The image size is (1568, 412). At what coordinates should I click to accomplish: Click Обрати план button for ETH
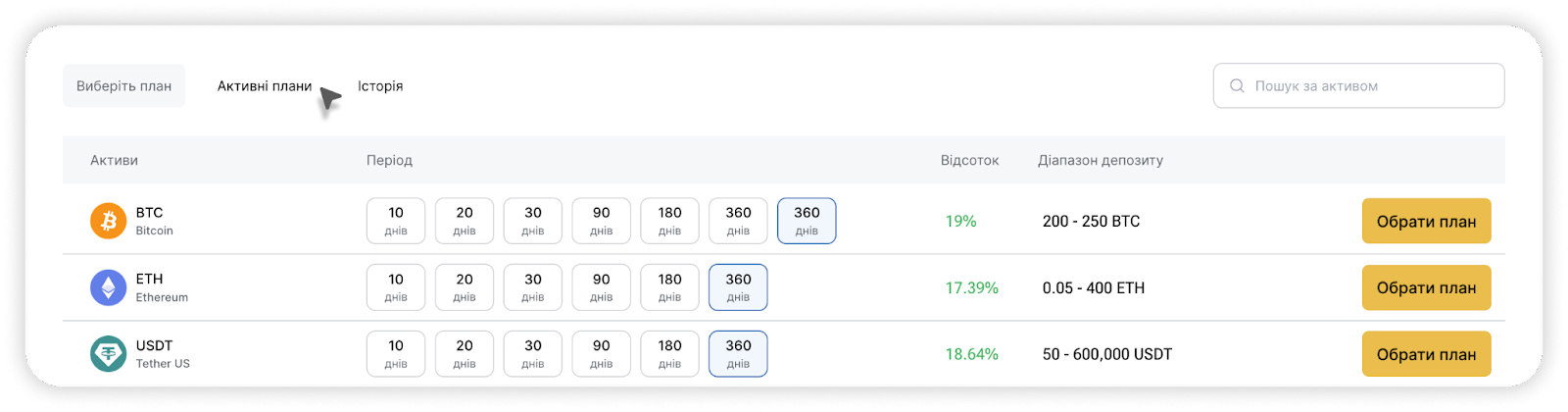pos(1427,287)
